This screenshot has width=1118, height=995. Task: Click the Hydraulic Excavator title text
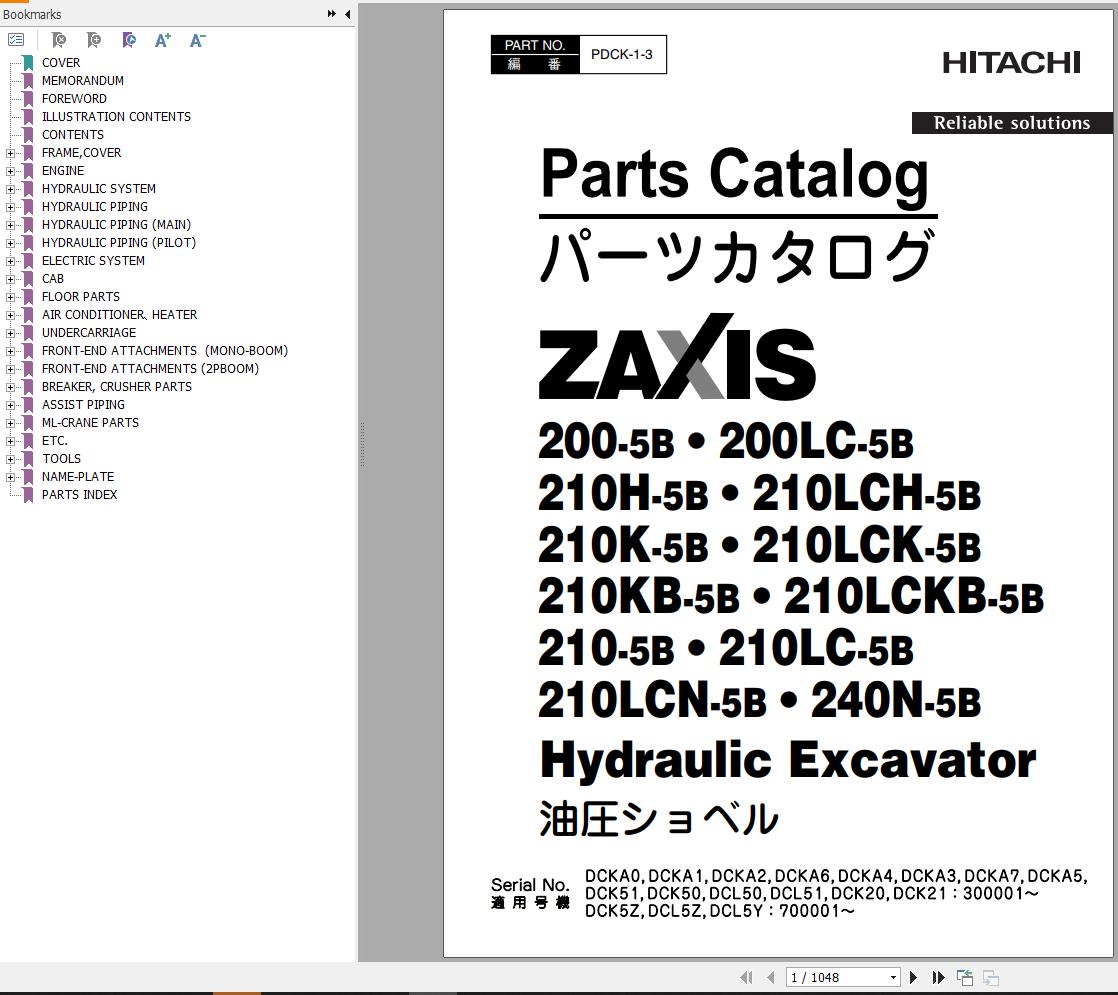(788, 760)
